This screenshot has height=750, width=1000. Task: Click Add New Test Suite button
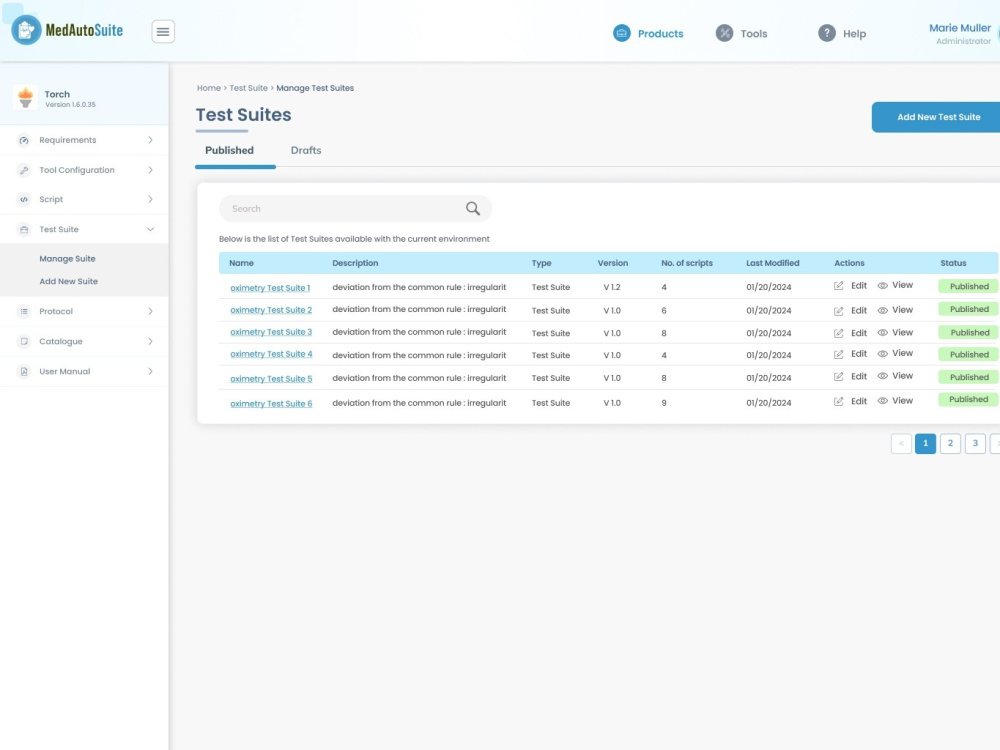click(x=938, y=117)
